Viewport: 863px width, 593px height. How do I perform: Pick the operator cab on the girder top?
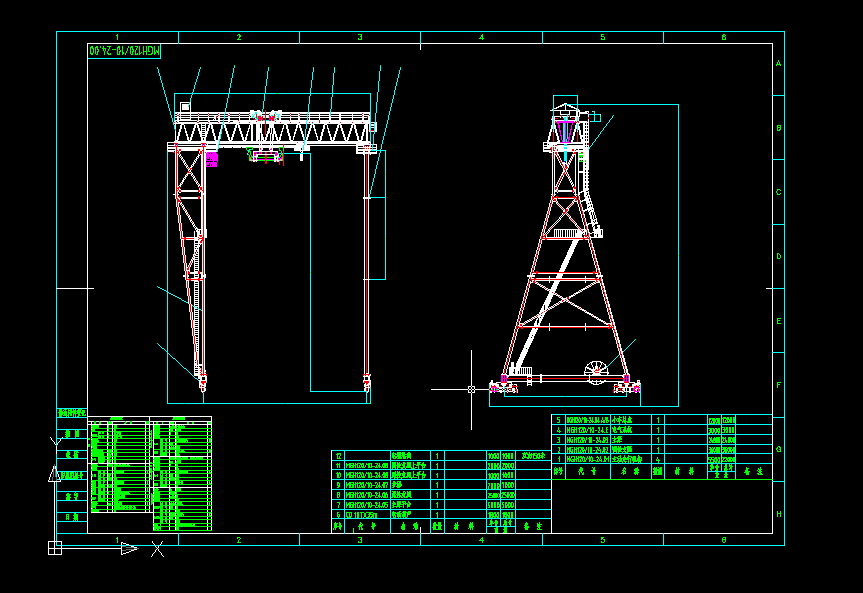pyautogui.click(x=185, y=106)
